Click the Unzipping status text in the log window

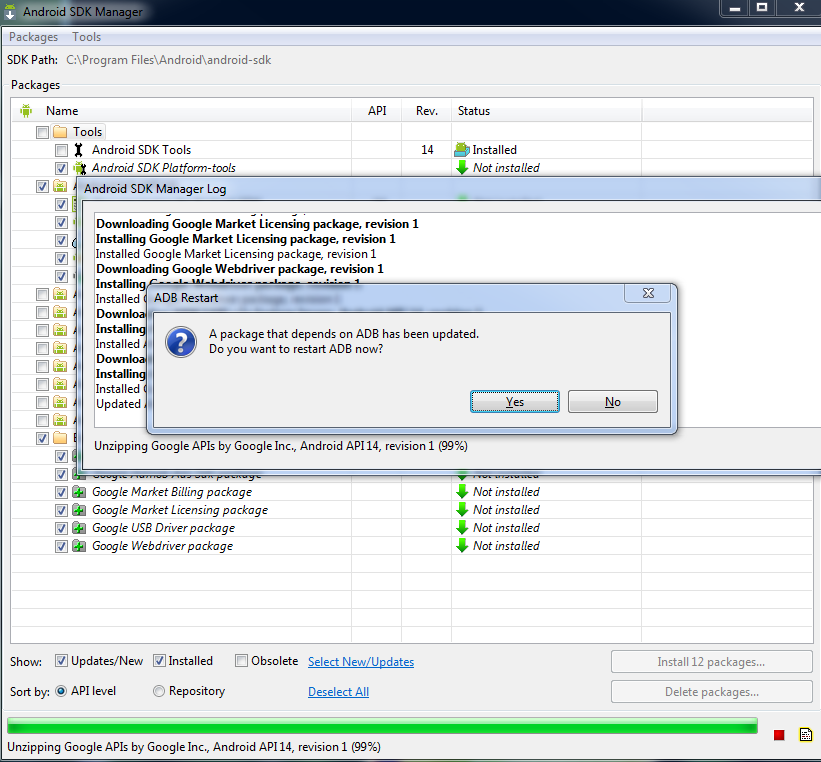pos(281,446)
